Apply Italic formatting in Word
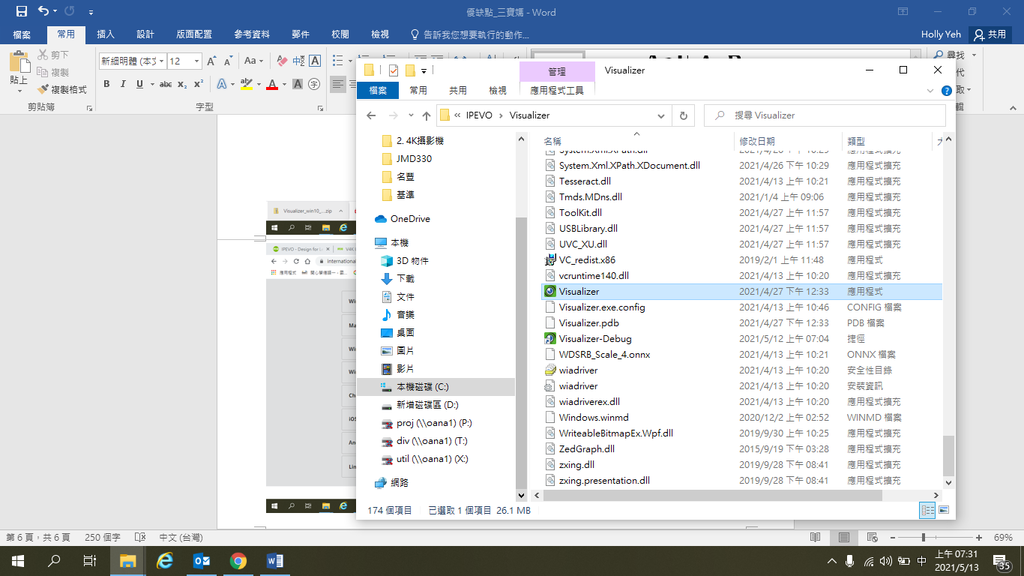The image size is (1024, 576). click(123, 84)
